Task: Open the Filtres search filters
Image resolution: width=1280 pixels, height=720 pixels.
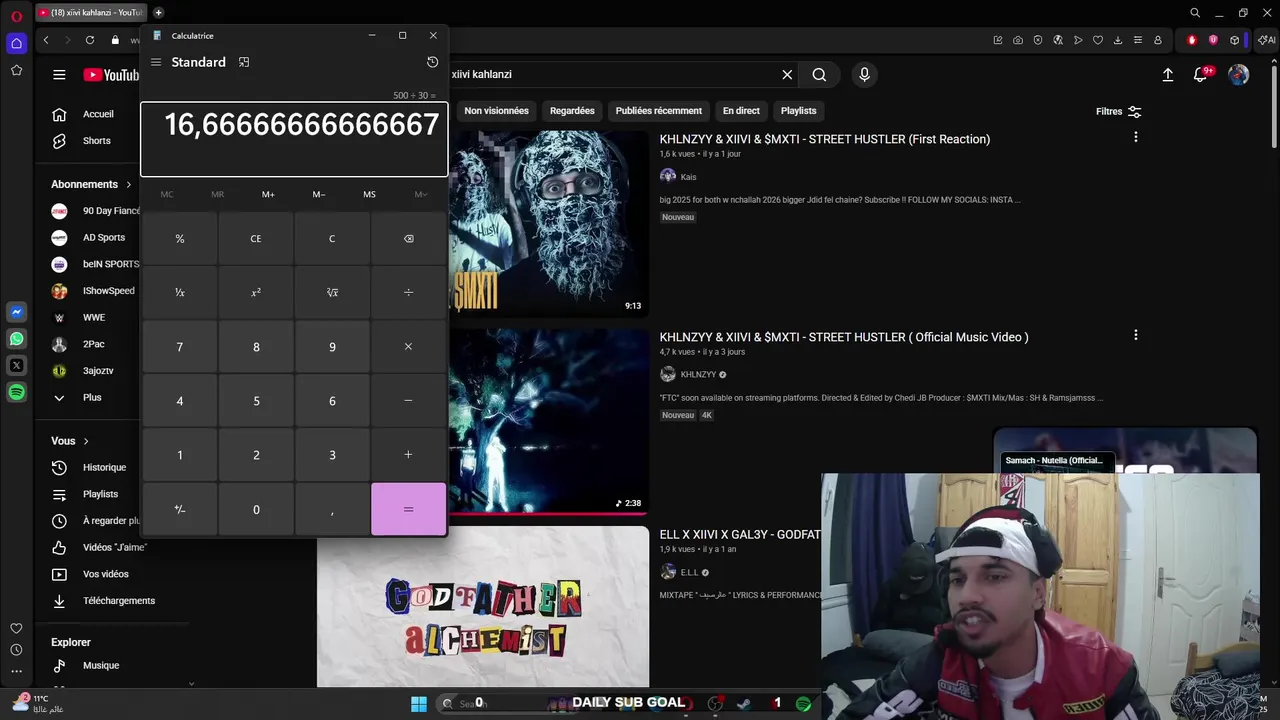Action: (x=1118, y=112)
